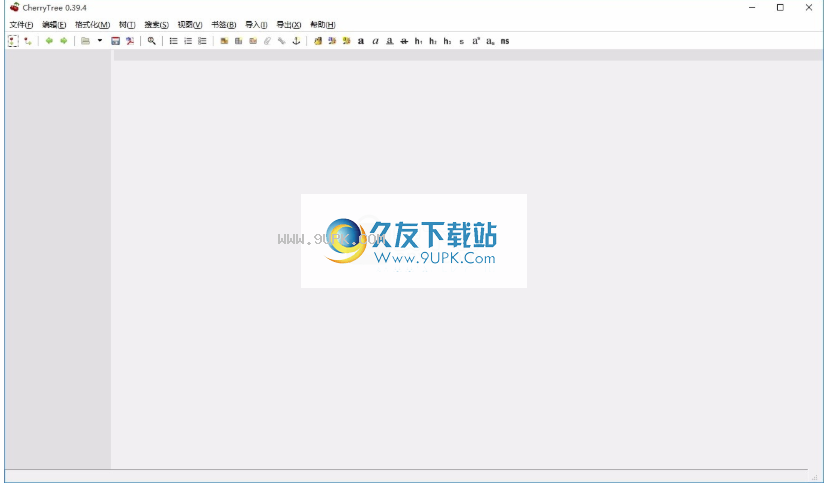Remove formatting with the third color icon
The width and height of the screenshot is (828, 483).
pyautogui.click(x=346, y=41)
